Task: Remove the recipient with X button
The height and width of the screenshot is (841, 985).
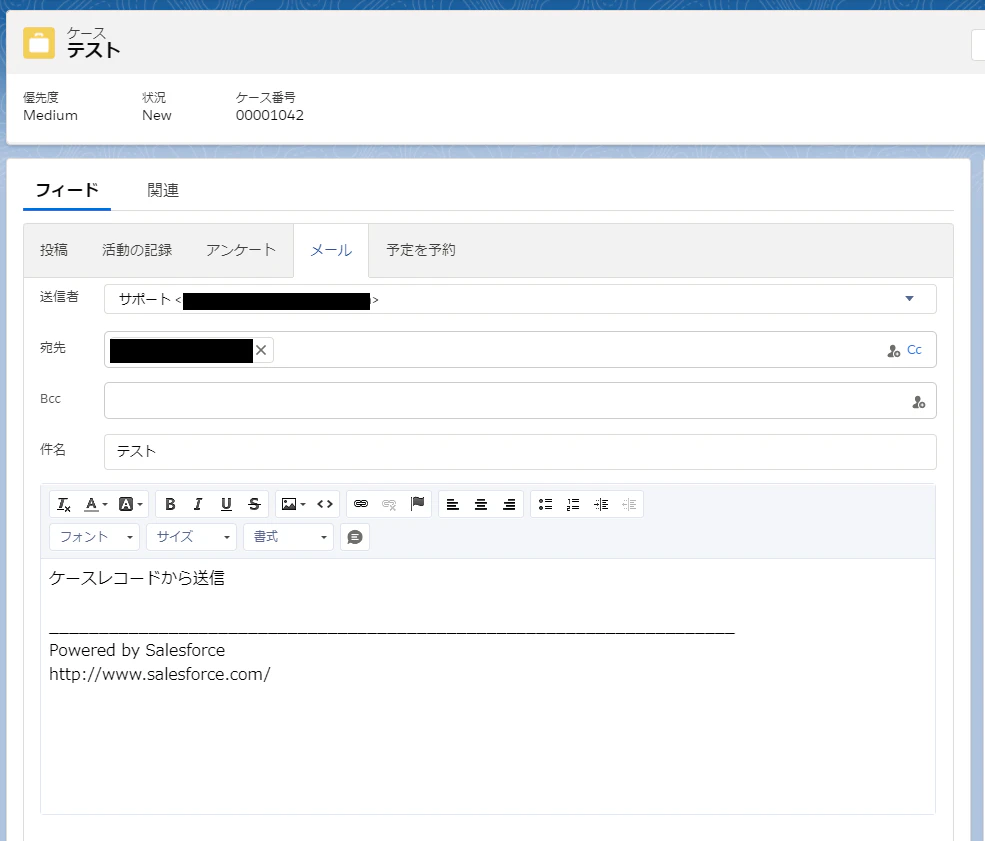Action: pos(261,350)
